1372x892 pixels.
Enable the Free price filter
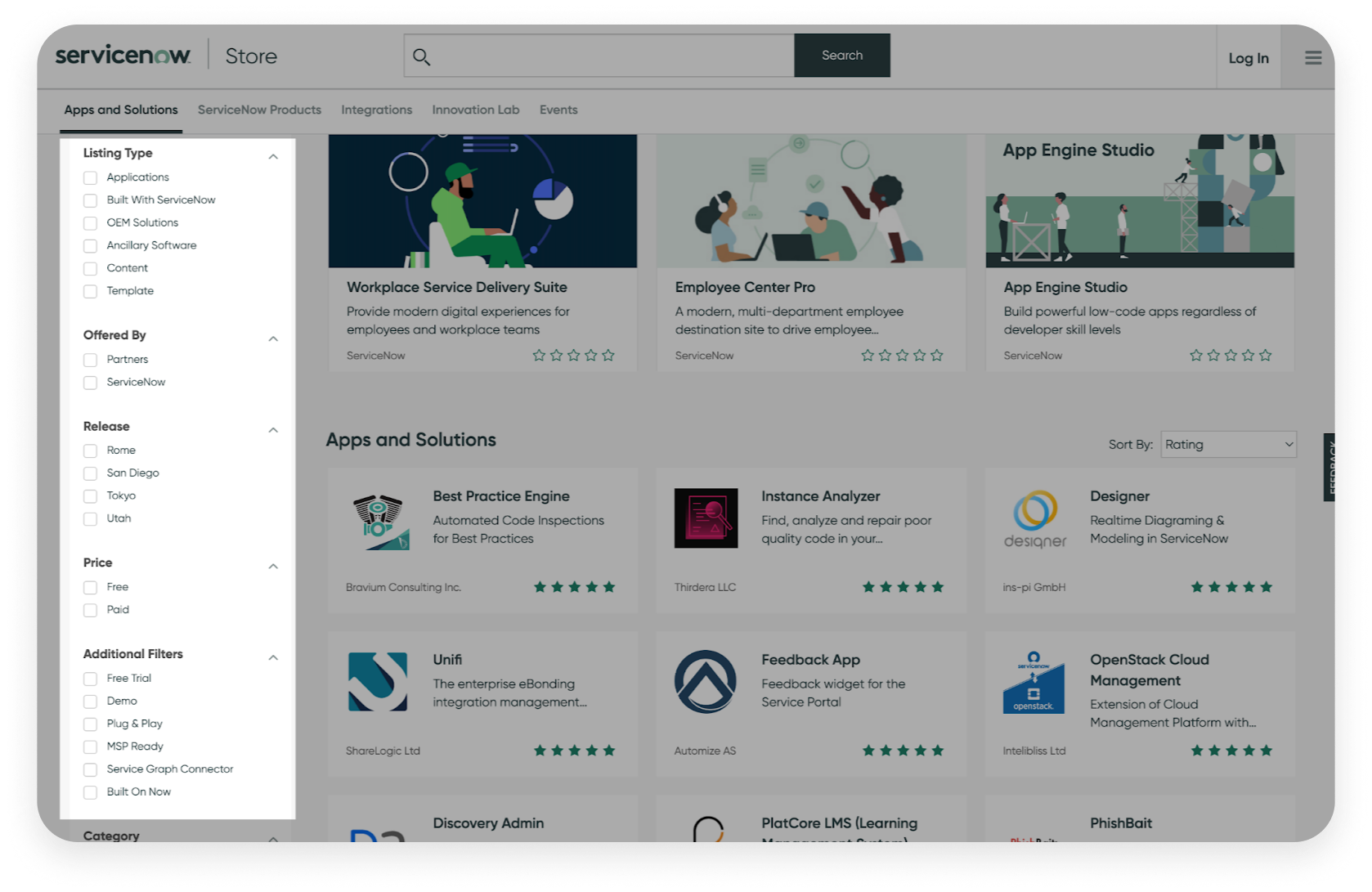coord(90,587)
